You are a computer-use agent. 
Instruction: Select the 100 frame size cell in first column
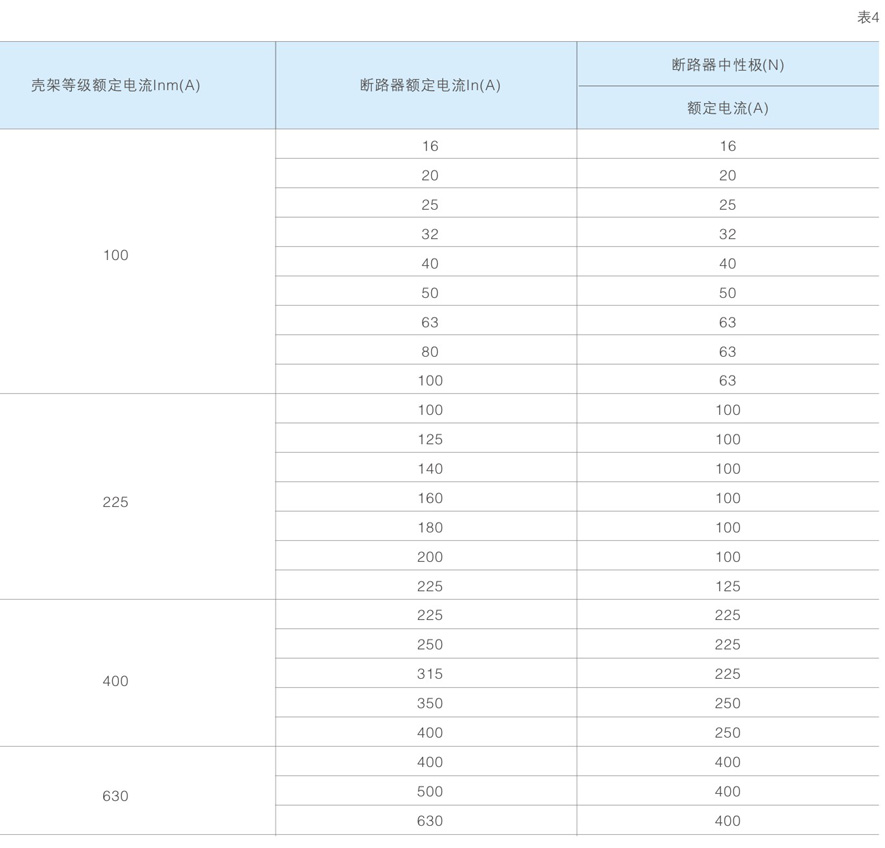point(116,256)
